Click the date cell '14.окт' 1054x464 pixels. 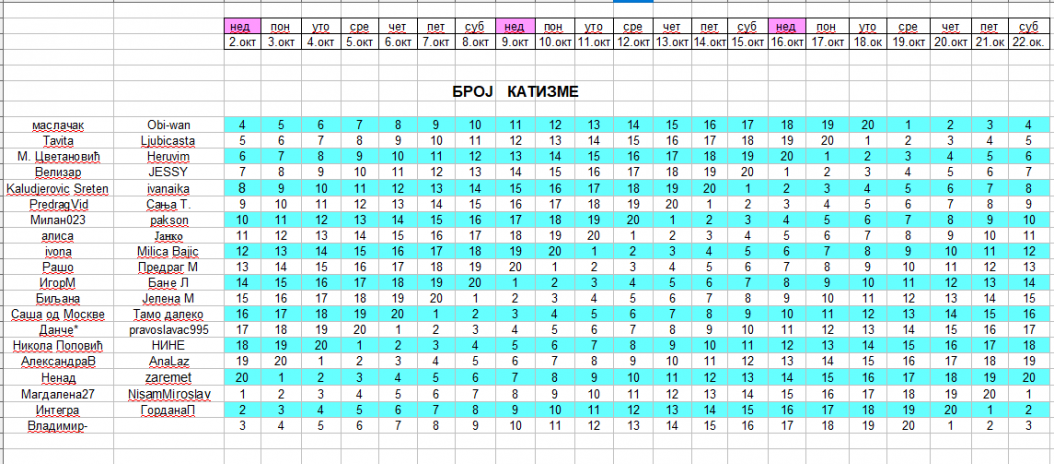coord(708,42)
